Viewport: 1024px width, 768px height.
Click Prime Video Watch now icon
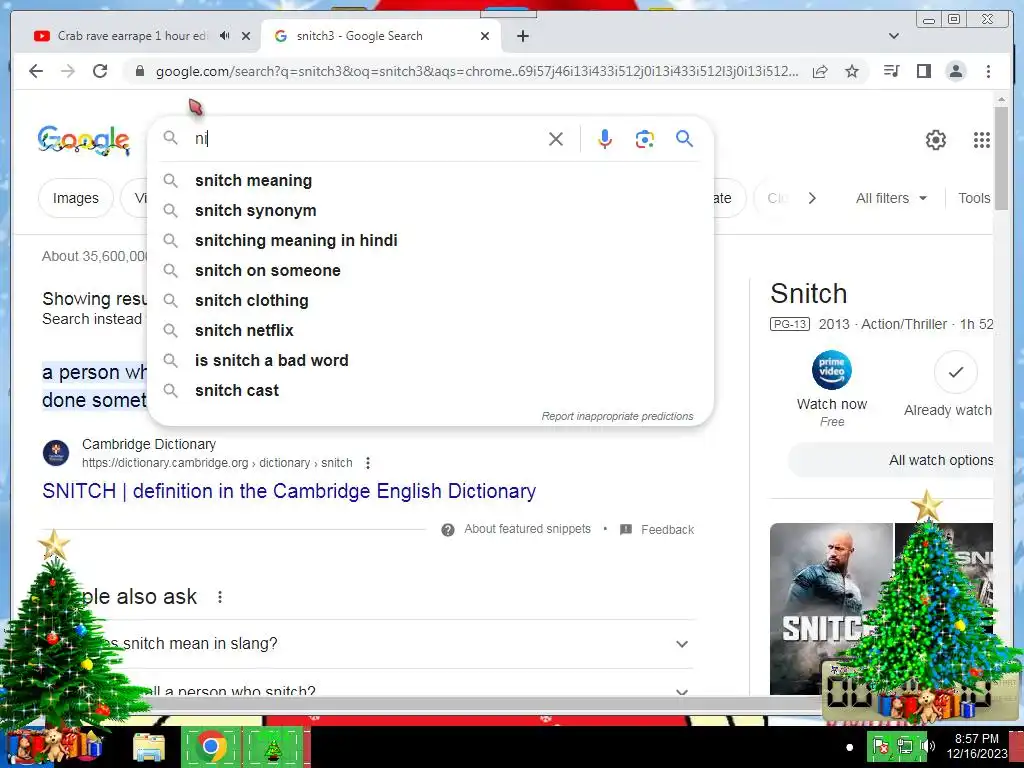click(831, 370)
